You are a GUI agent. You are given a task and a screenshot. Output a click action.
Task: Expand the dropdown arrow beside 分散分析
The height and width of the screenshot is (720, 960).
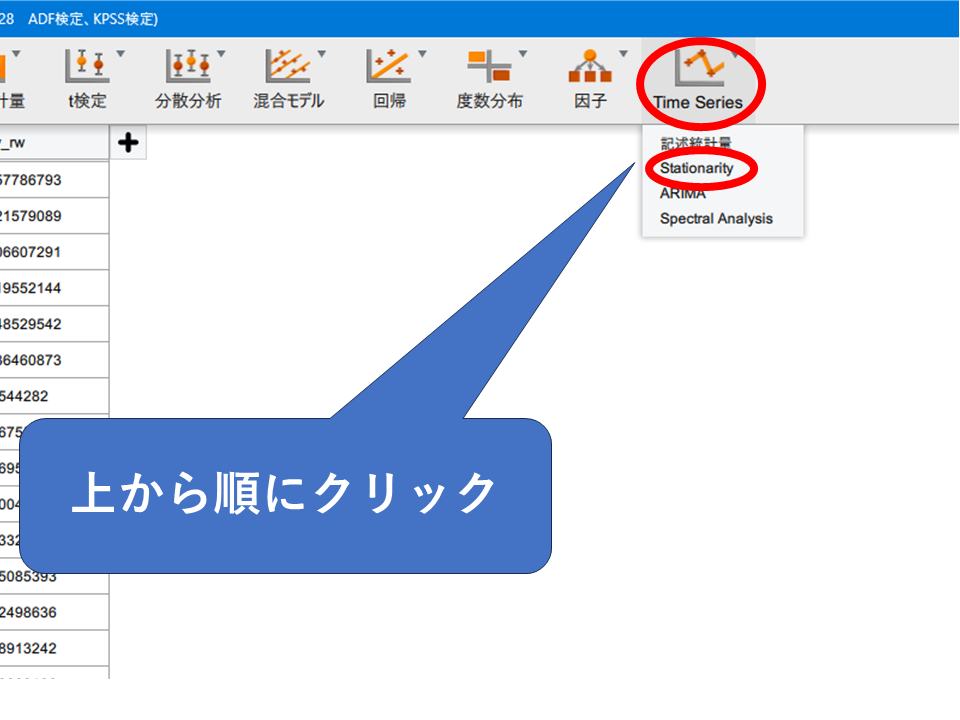click(x=221, y=54)
